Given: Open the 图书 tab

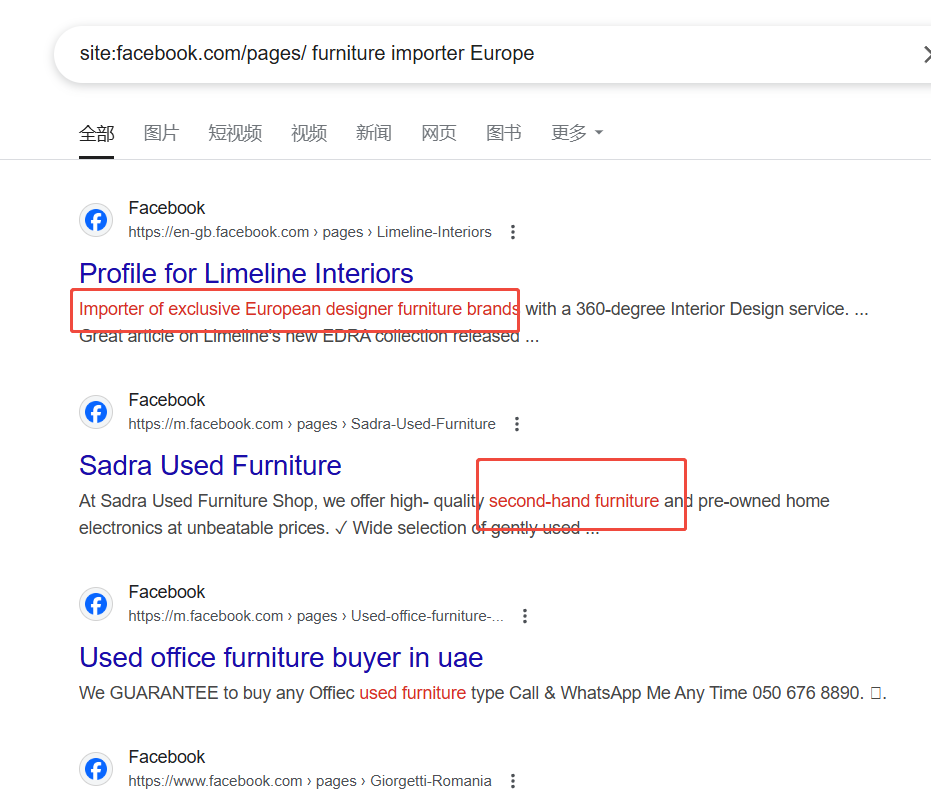Looking at the screenshot, I should point(504,133).
